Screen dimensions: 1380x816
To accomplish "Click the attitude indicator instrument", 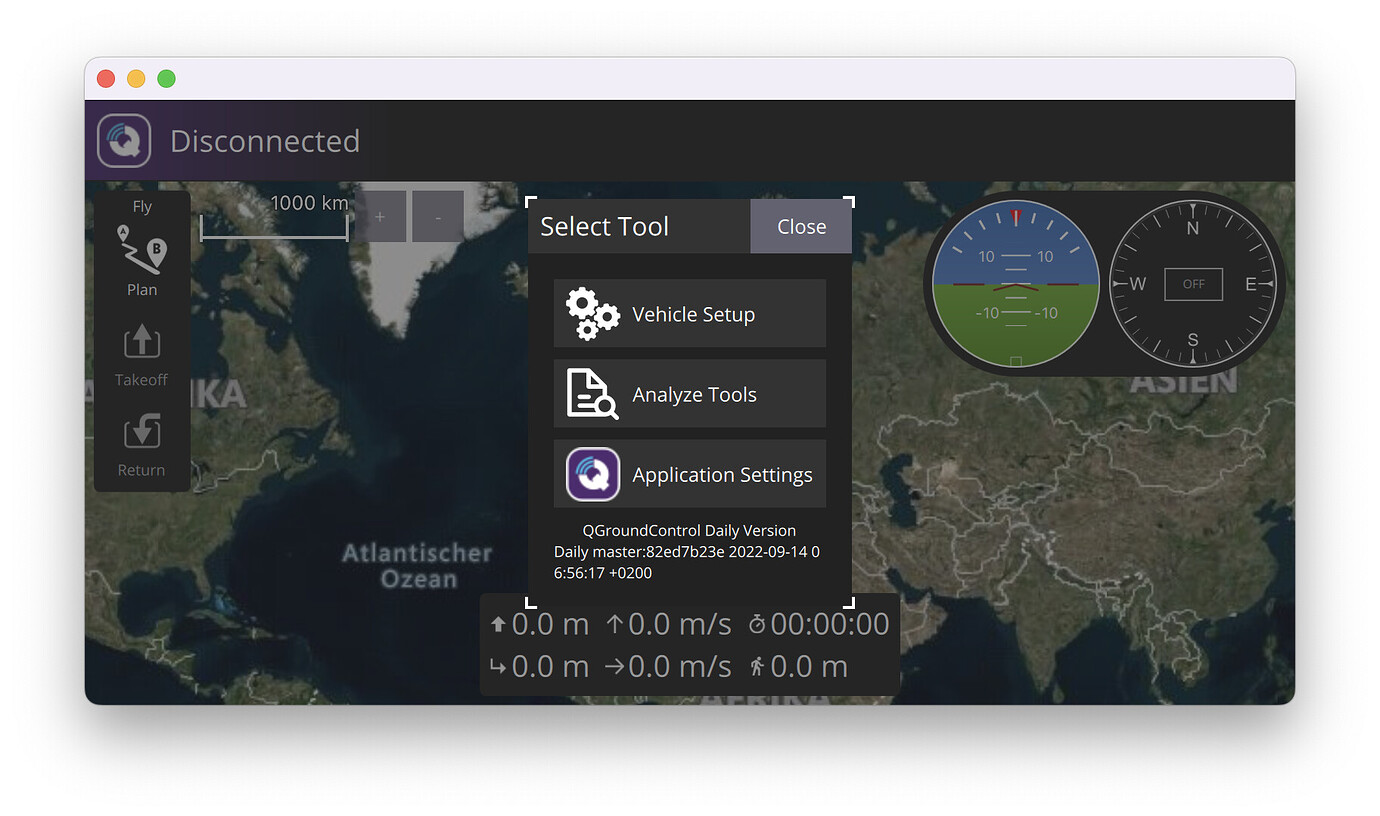I will [x=1015, y=283].
